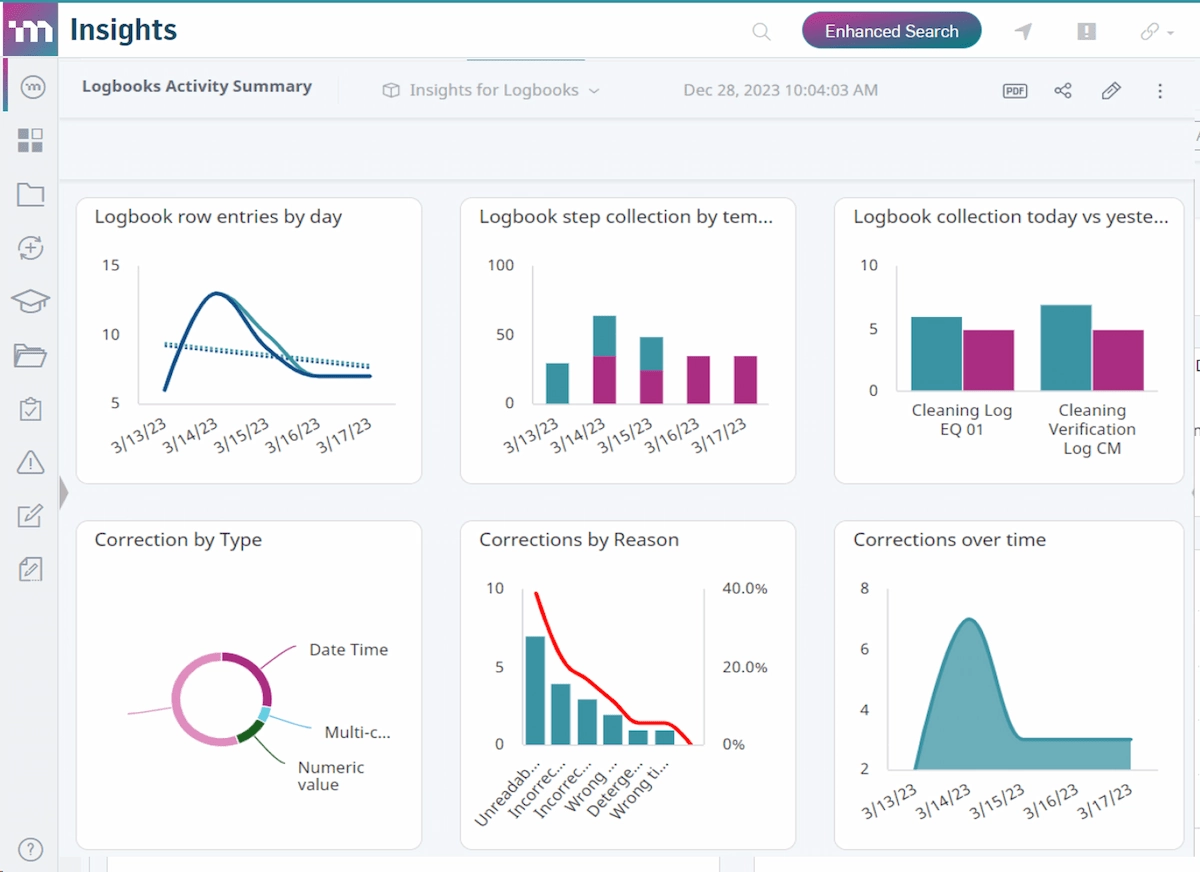Click the help question mark icon
Screen dimensions: 1200x872
pos(30,850)
